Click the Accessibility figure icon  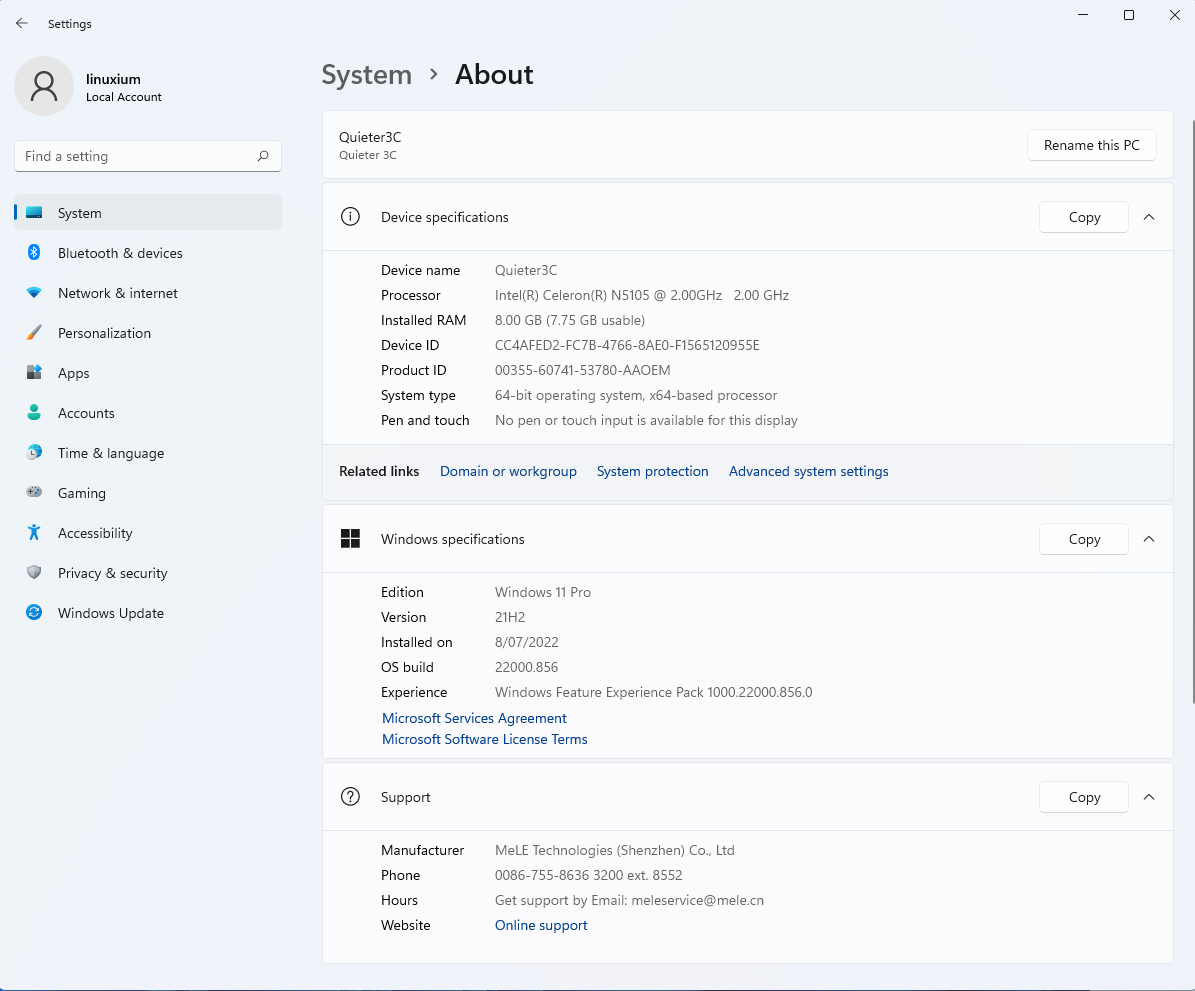(34, 532)
